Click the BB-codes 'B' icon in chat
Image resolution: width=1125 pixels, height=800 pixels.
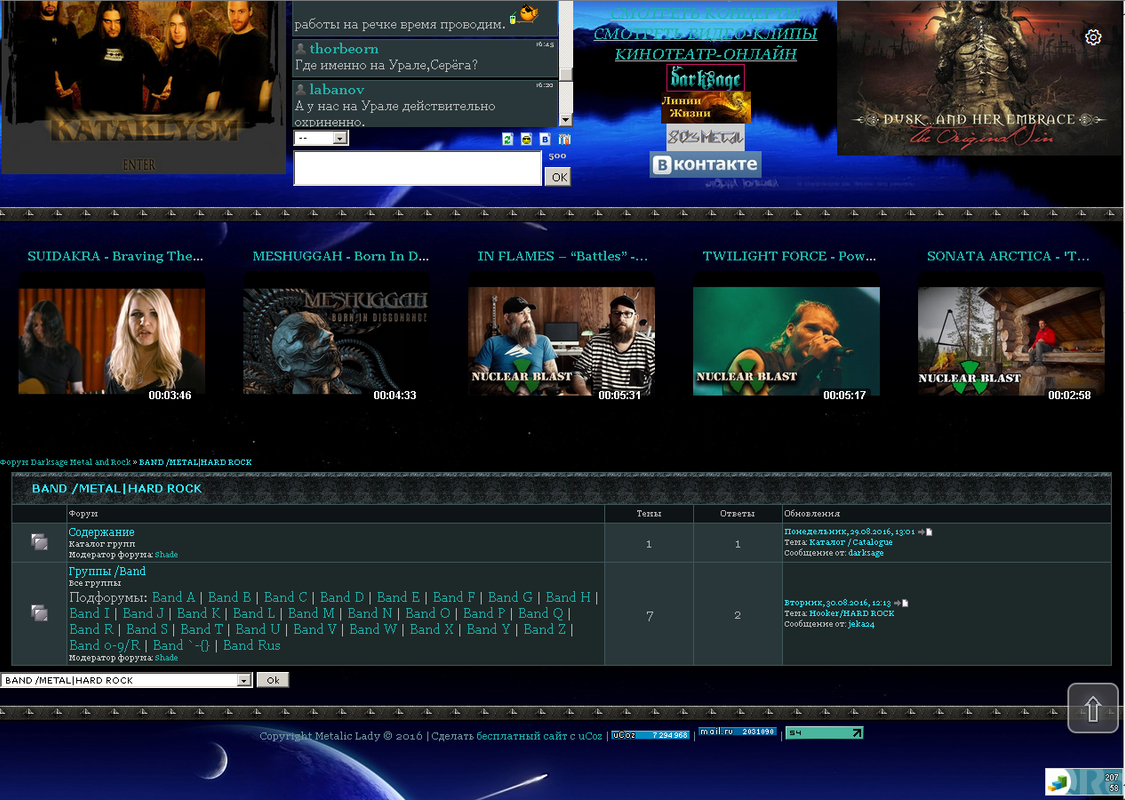pyautogui.click(x=545, y=139)
